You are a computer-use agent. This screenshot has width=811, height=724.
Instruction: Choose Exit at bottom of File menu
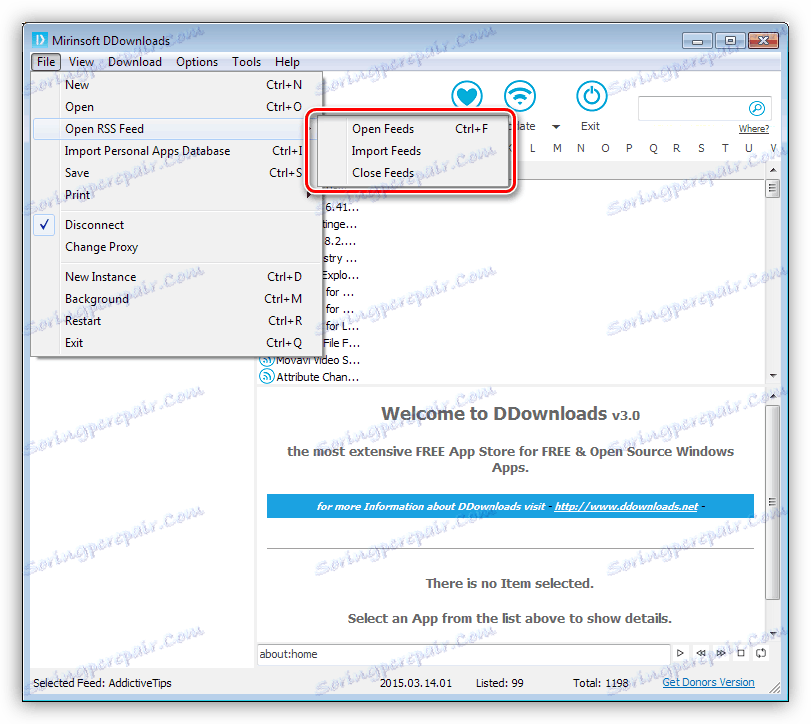176,343
